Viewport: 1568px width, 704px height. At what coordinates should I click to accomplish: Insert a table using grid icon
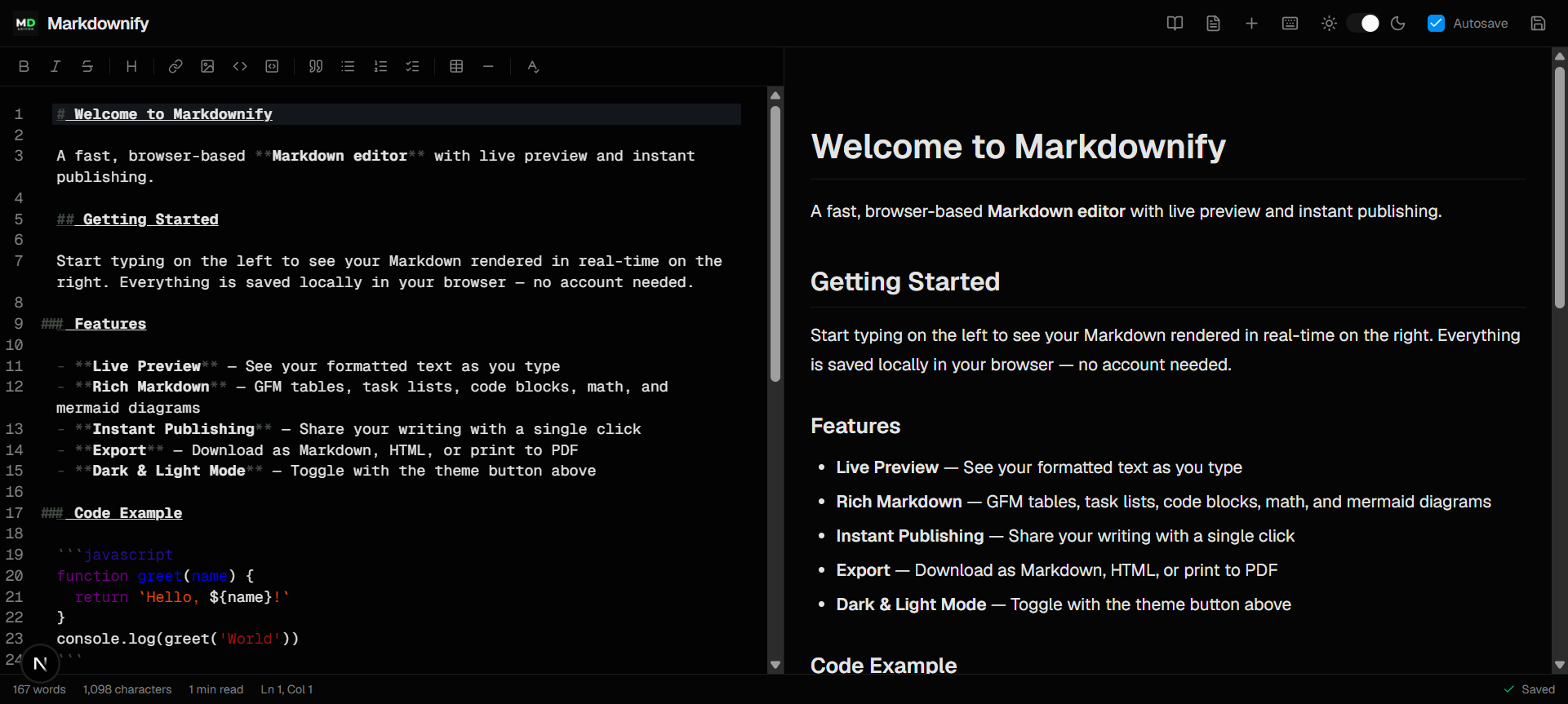456,67
